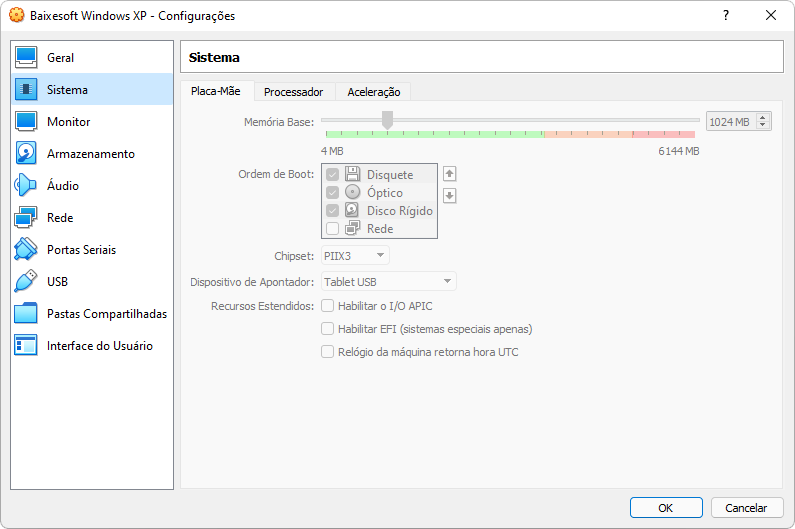Image resolution: width=795 pixels, height=529 pixels.
Task: Check Relógio da máquina retorna hora UTC
Action: coord(328,351)
